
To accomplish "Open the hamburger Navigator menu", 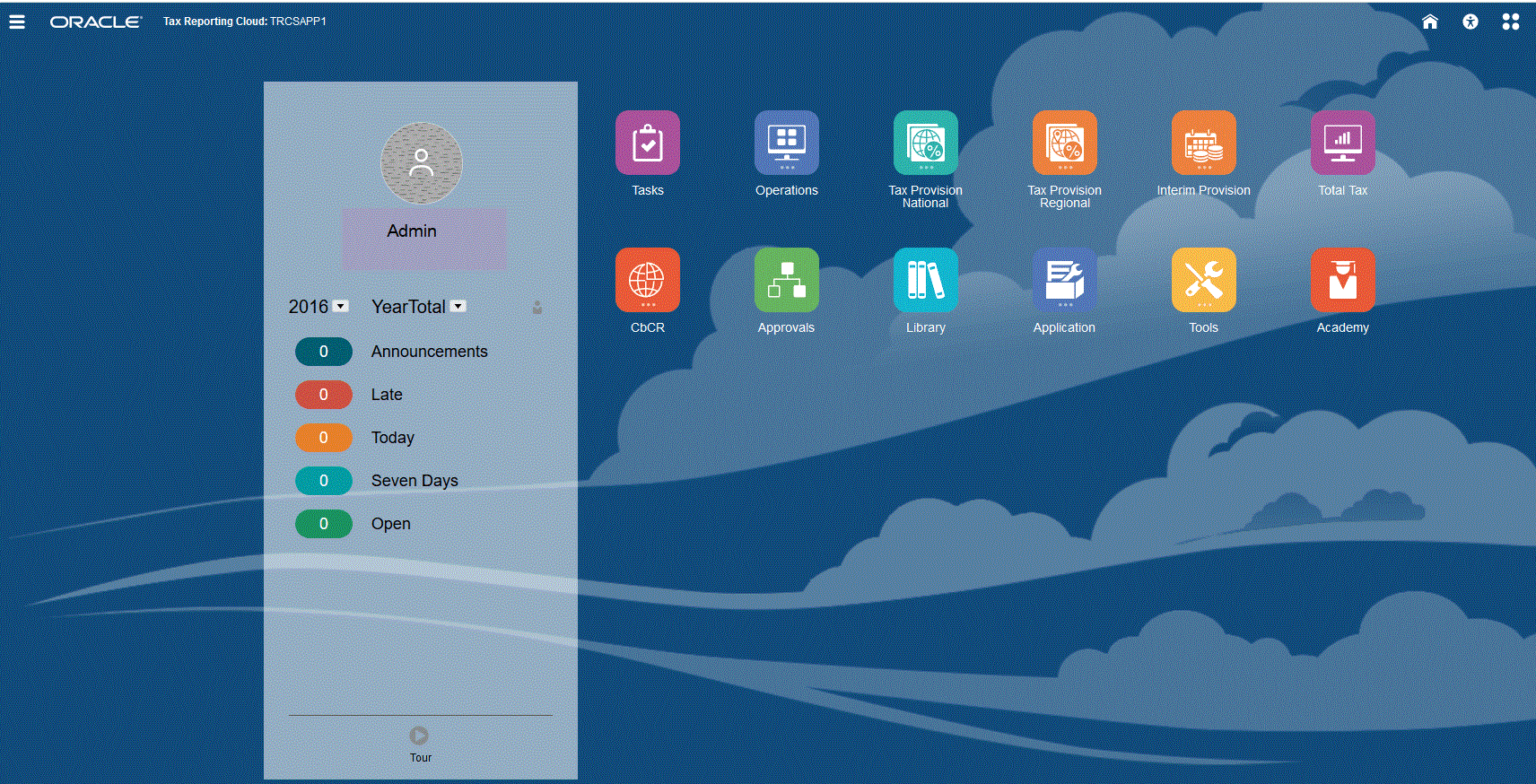I will [17, 22].
